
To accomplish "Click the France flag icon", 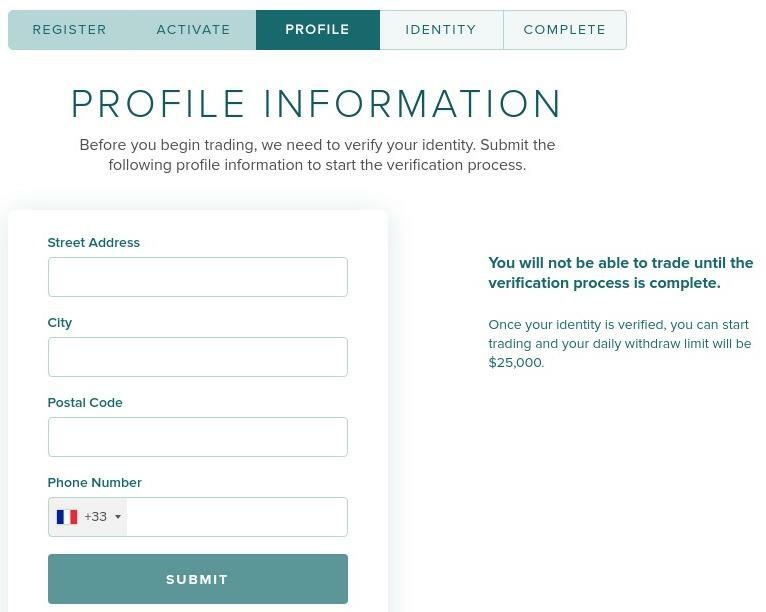I will 67,517.
